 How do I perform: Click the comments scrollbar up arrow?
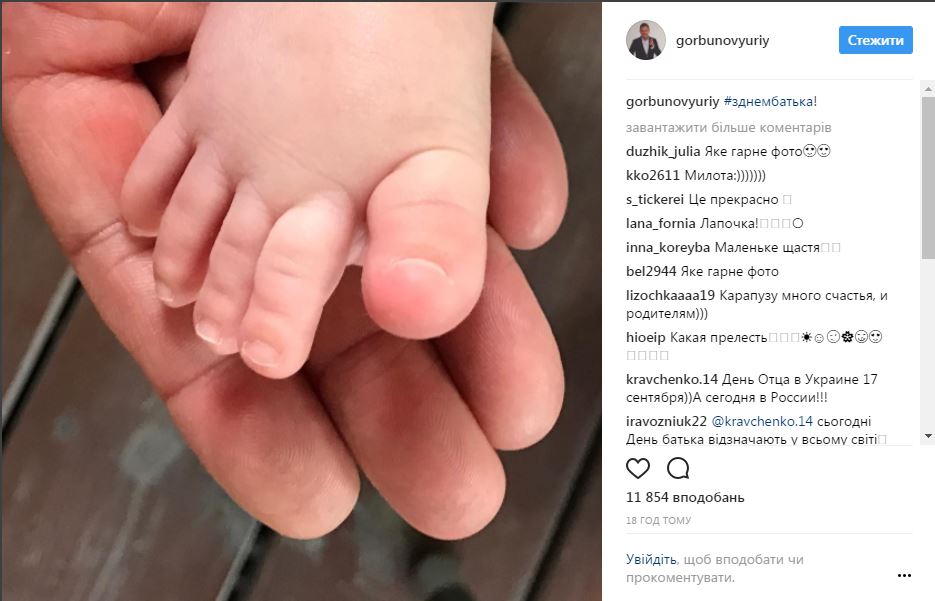pyautogui.click(x=928, y=89)
